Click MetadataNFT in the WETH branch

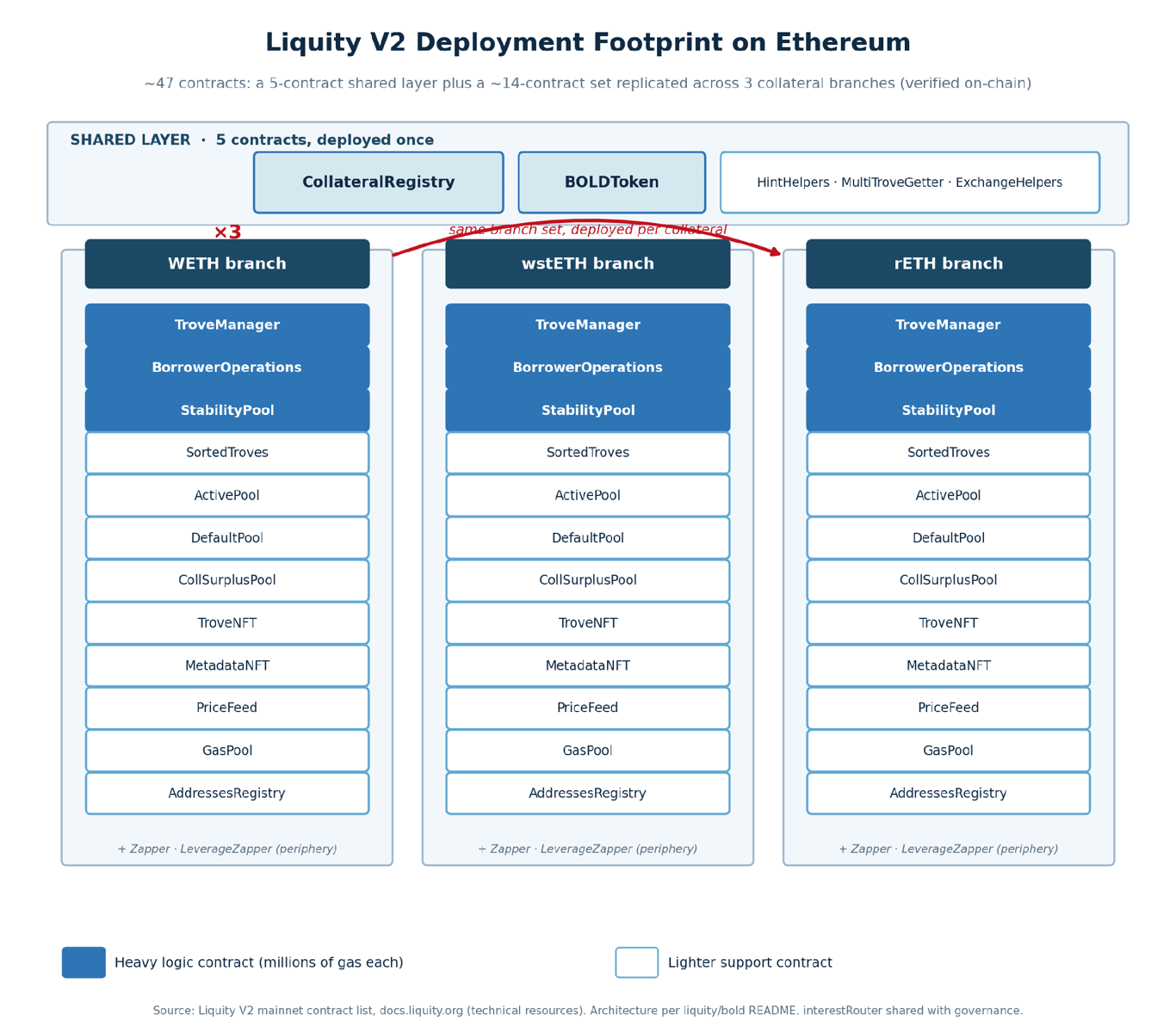click(227, 665)
